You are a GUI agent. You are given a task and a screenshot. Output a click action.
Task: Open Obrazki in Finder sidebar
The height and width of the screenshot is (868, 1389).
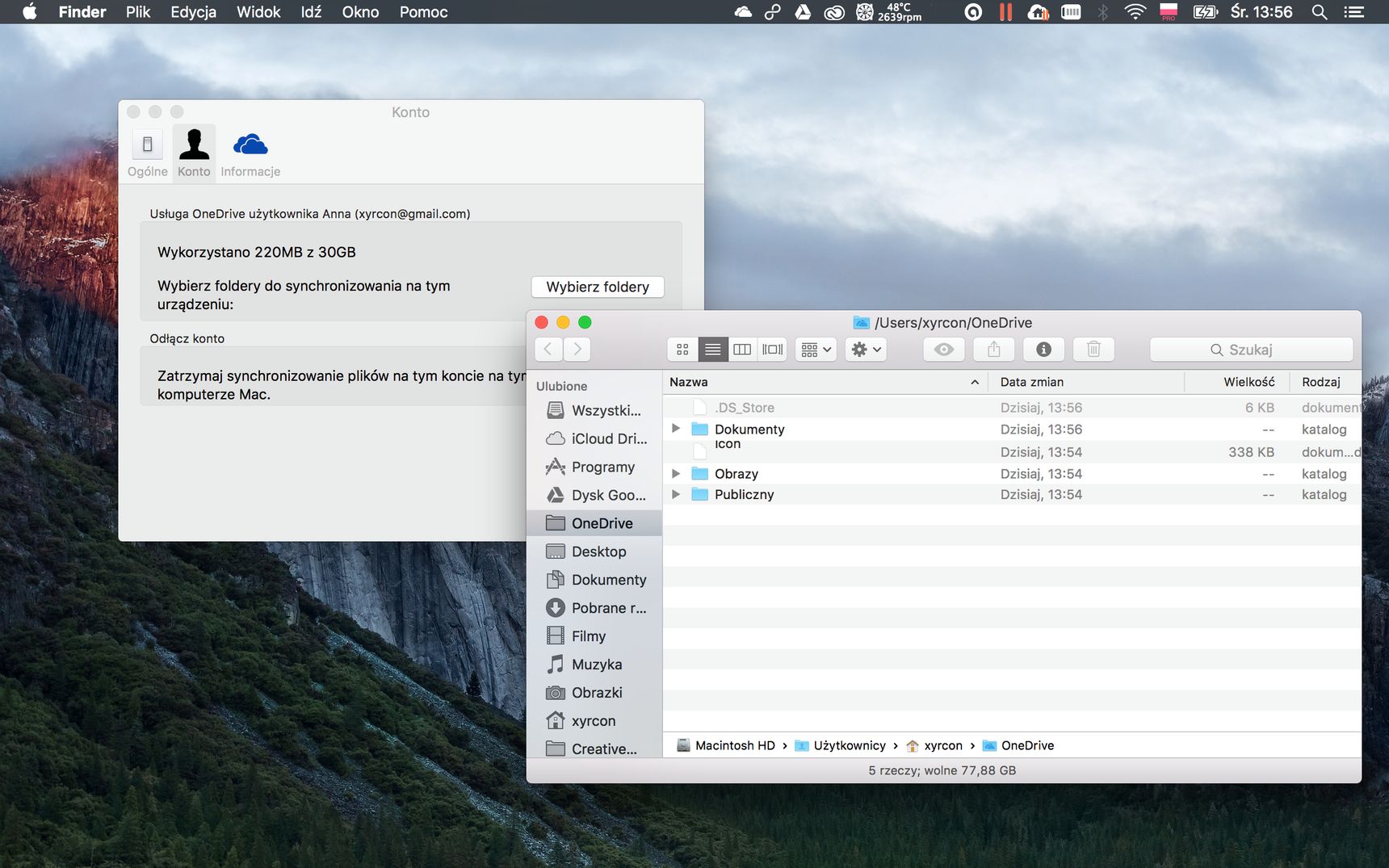[x=594, y=693]
